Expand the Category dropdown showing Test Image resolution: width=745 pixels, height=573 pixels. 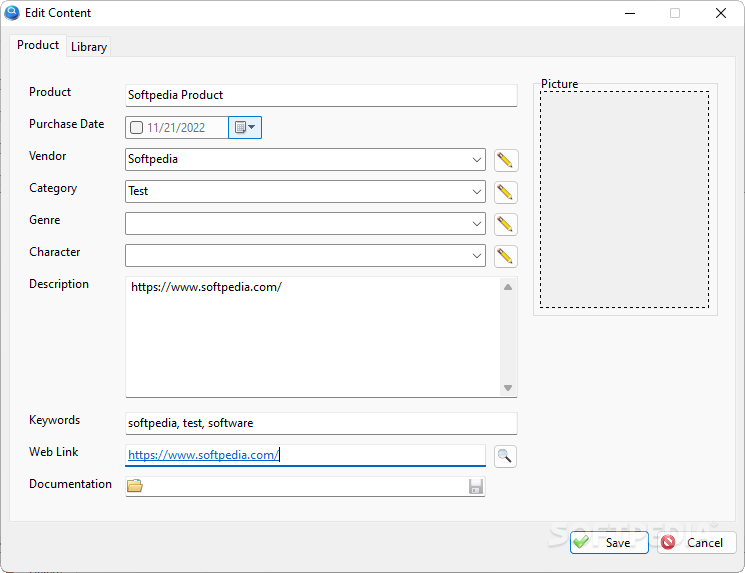point(477,191)
